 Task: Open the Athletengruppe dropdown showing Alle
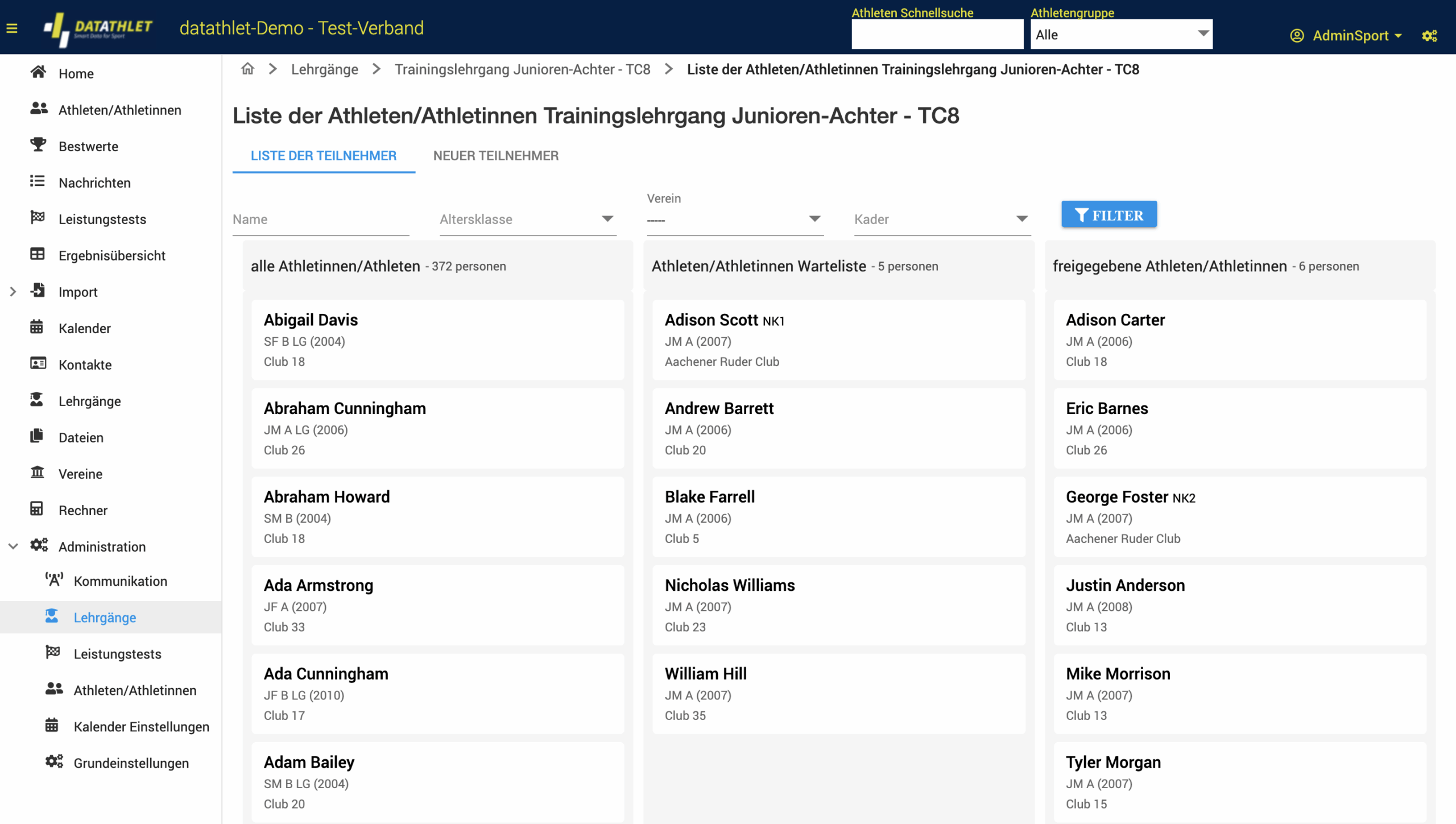[1121, 35]
